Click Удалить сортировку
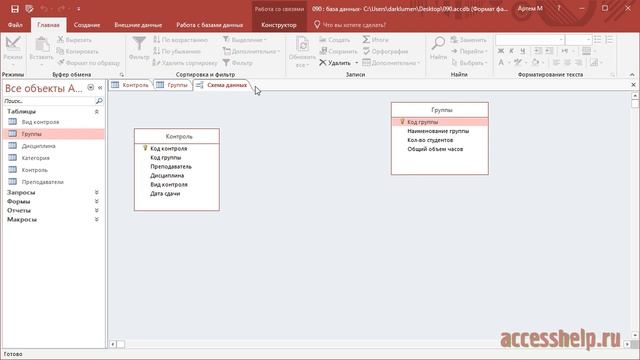 tap(184, 62)
